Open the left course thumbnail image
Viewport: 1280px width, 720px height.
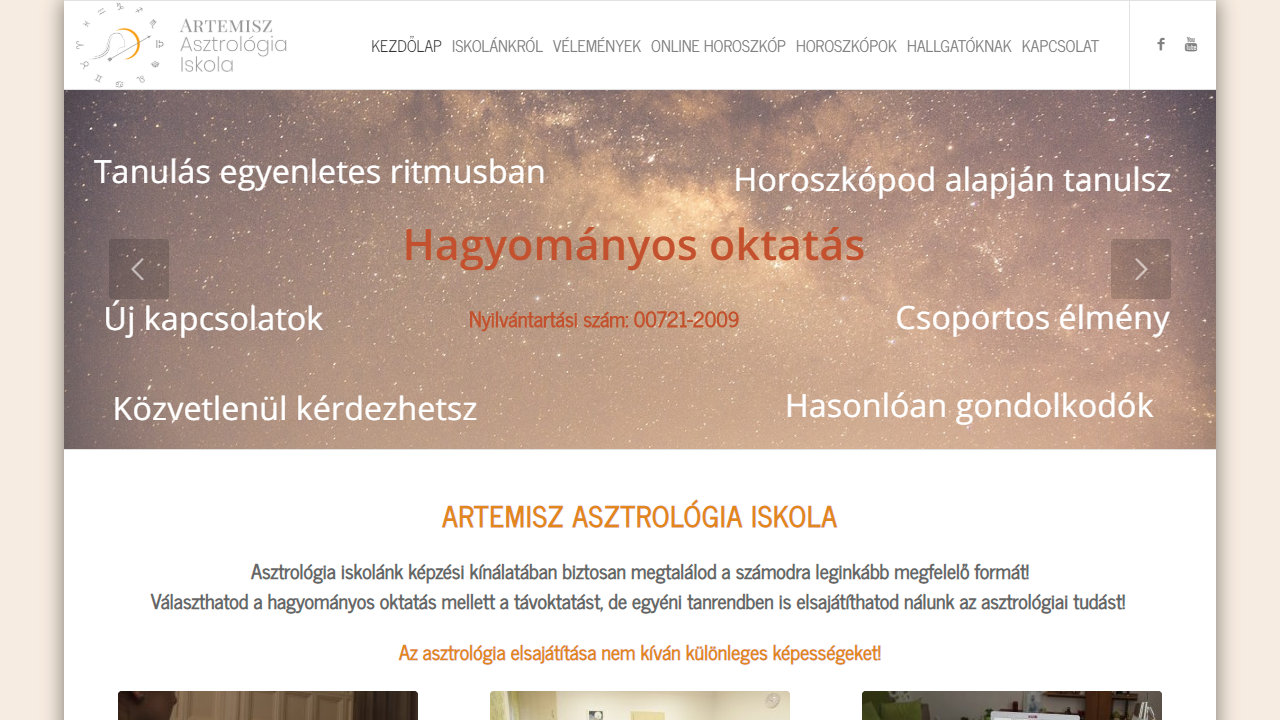pos(268,705)
